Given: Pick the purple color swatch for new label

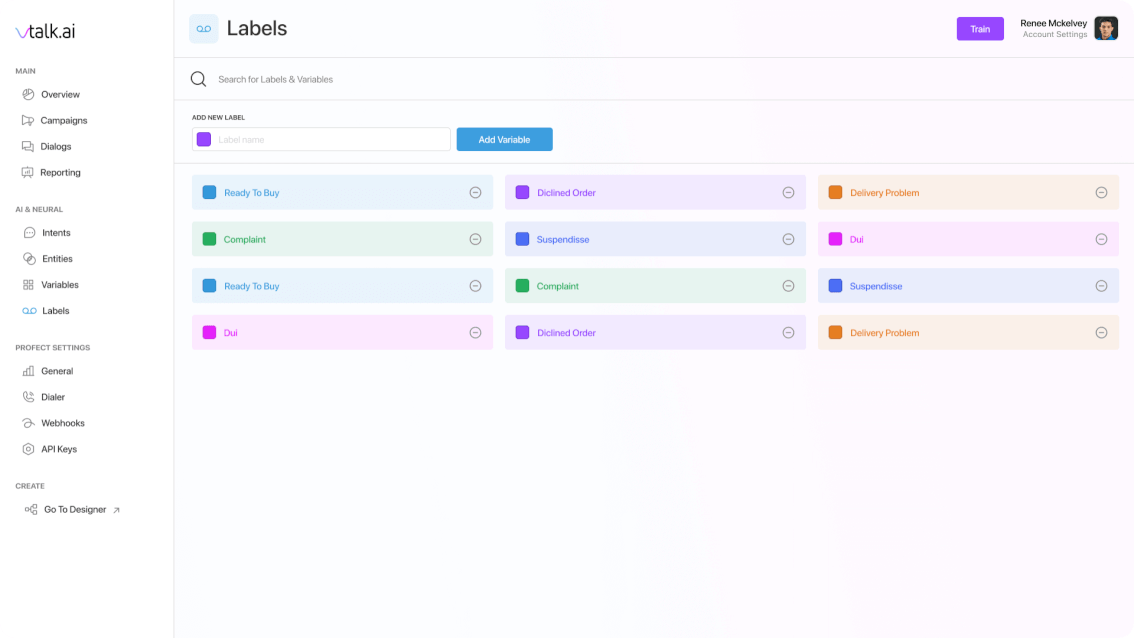Looking at the screenshot, I should pos(204,140).
